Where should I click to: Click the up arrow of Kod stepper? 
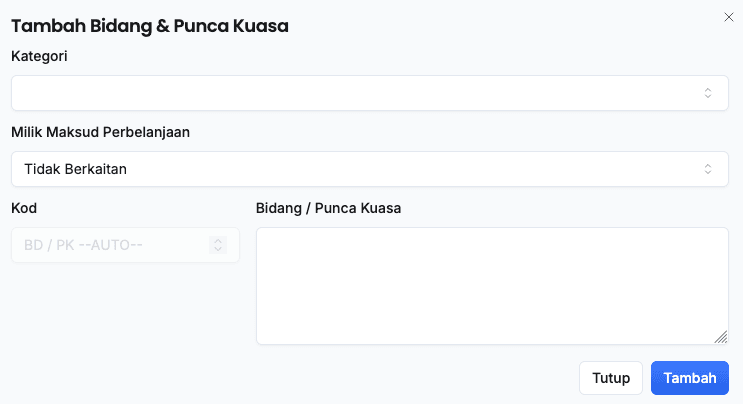218,241
